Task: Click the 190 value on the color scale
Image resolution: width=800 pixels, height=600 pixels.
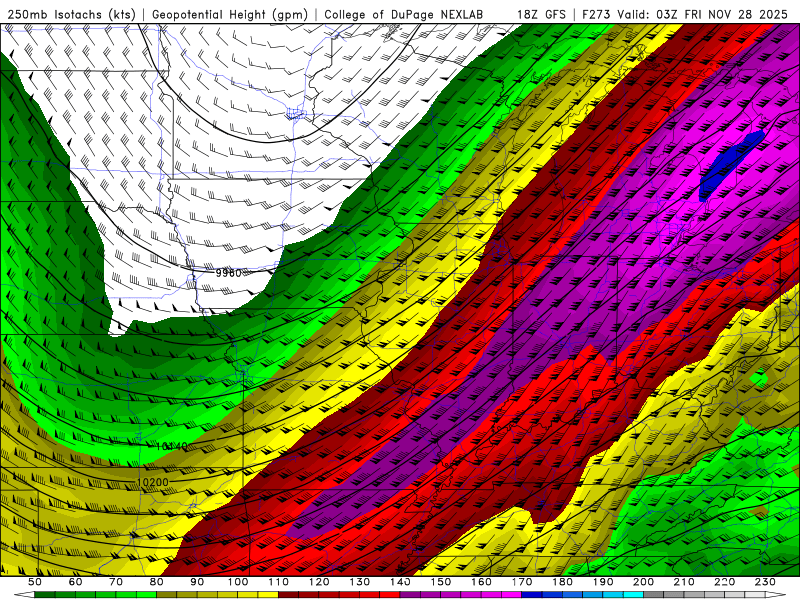Action: (603, 582)
